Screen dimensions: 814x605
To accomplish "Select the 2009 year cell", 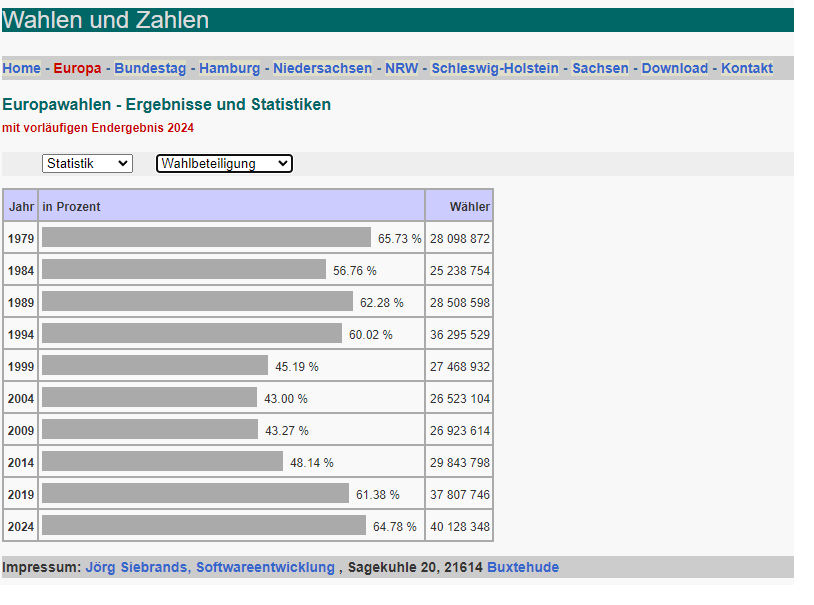I will 21,431.
